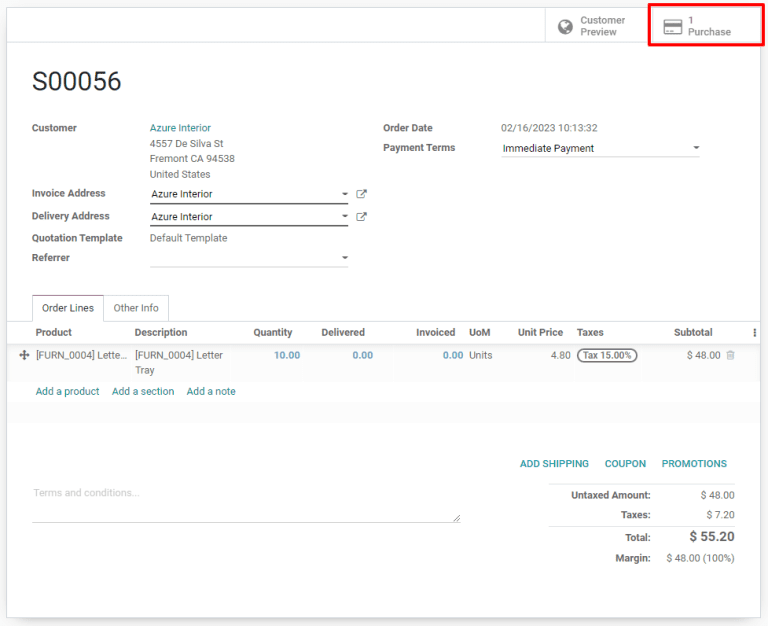Open Invoice Address external link icon
The height and width of the screenshot is (626, 768).
pyautogui.click(x=362, y=194)
